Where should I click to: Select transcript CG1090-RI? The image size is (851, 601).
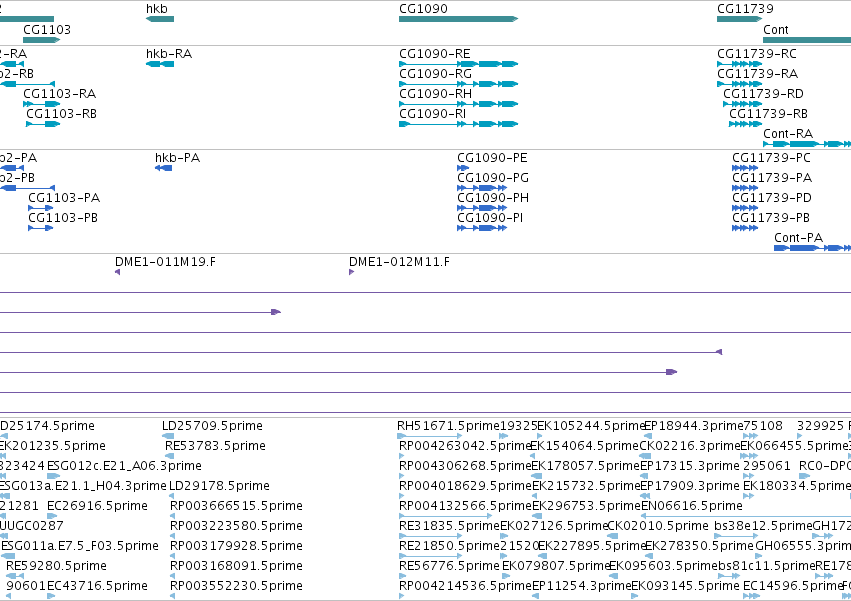[x=459, y=124]
